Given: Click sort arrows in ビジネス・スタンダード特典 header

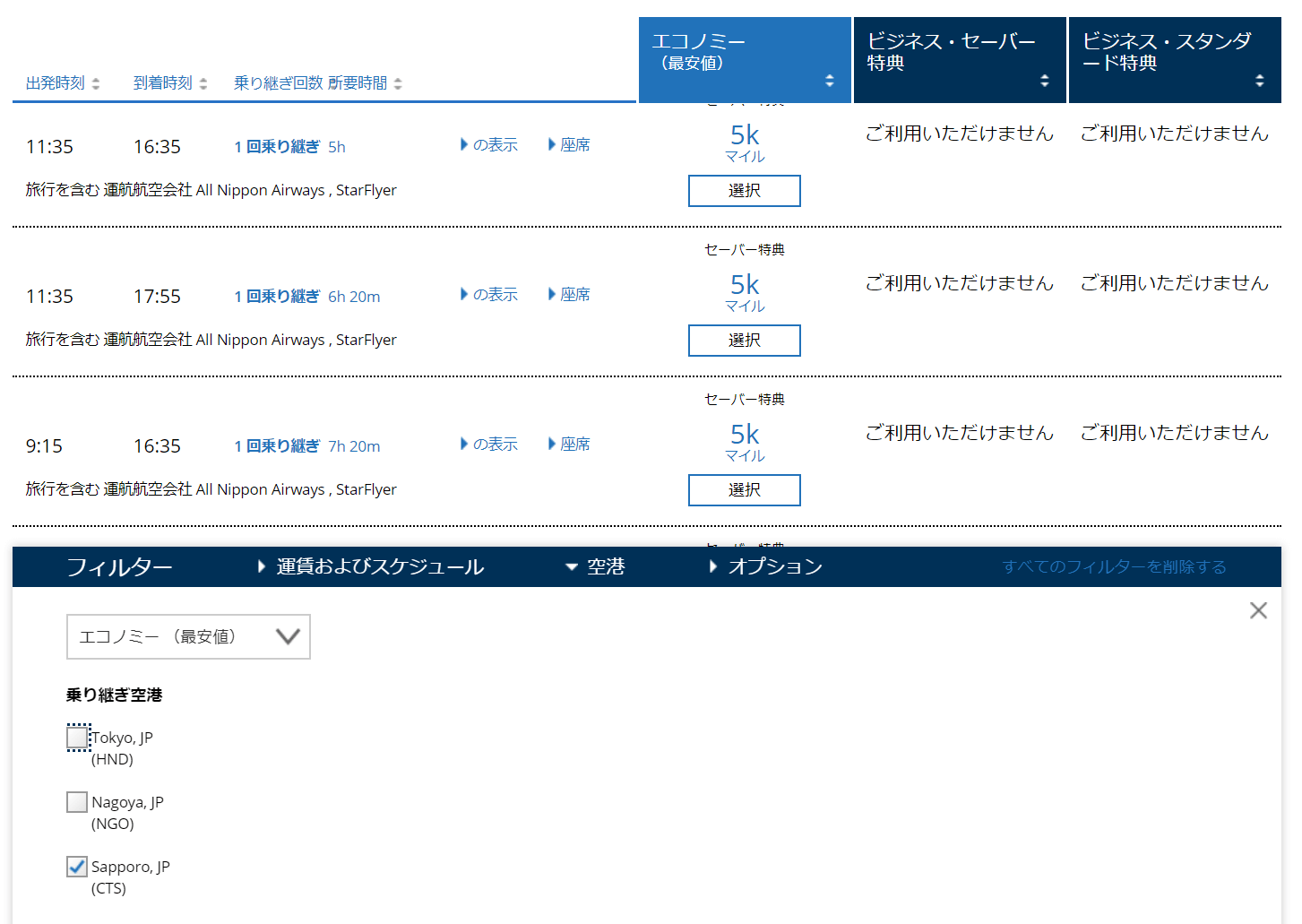Looking at the screenshot, I should (x=1259, y=81).
